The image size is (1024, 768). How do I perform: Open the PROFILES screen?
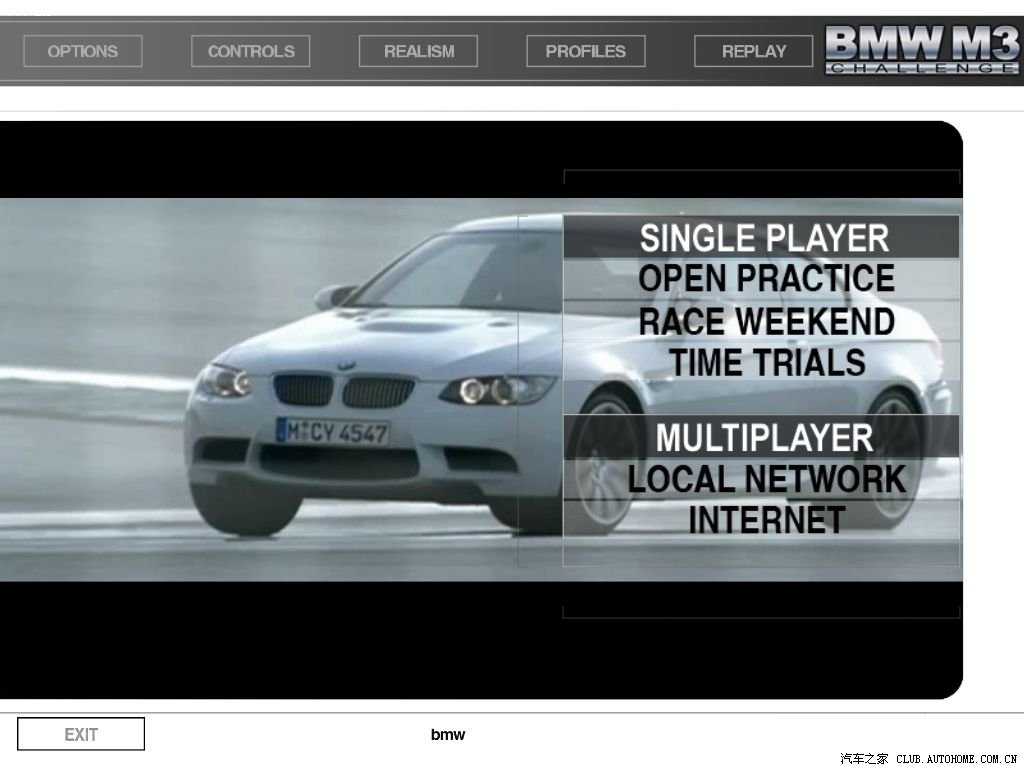click(585, 51)
